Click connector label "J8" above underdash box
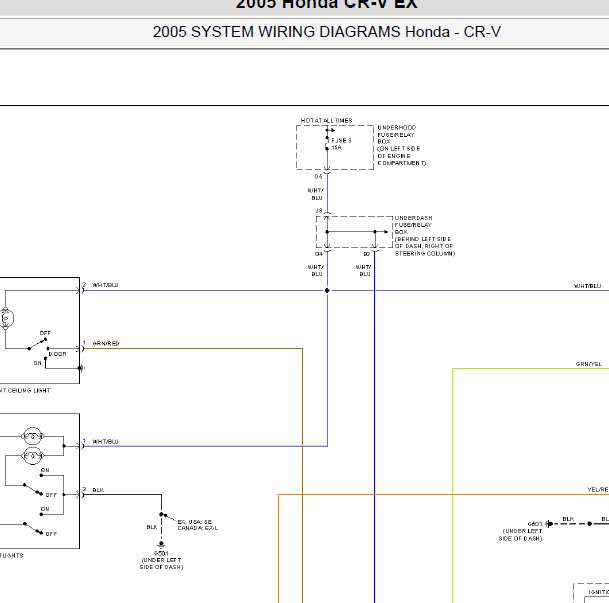The height and width of the screenshot is (603, 609). 319,210
